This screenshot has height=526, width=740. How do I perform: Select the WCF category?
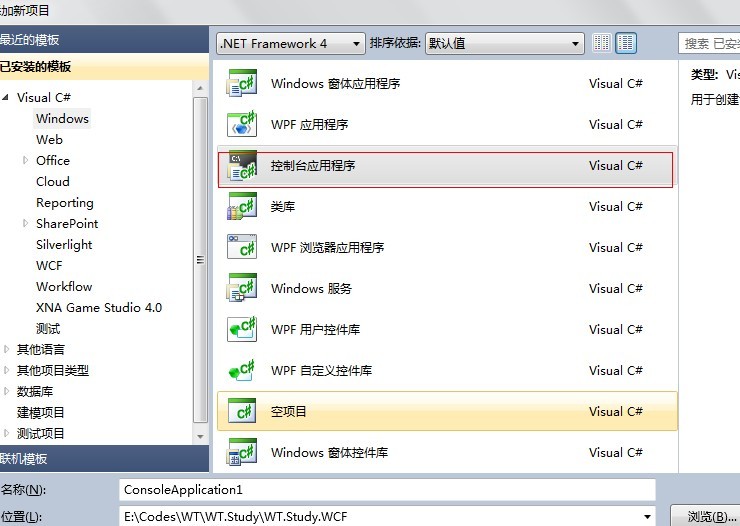click(x=49, y=266)
